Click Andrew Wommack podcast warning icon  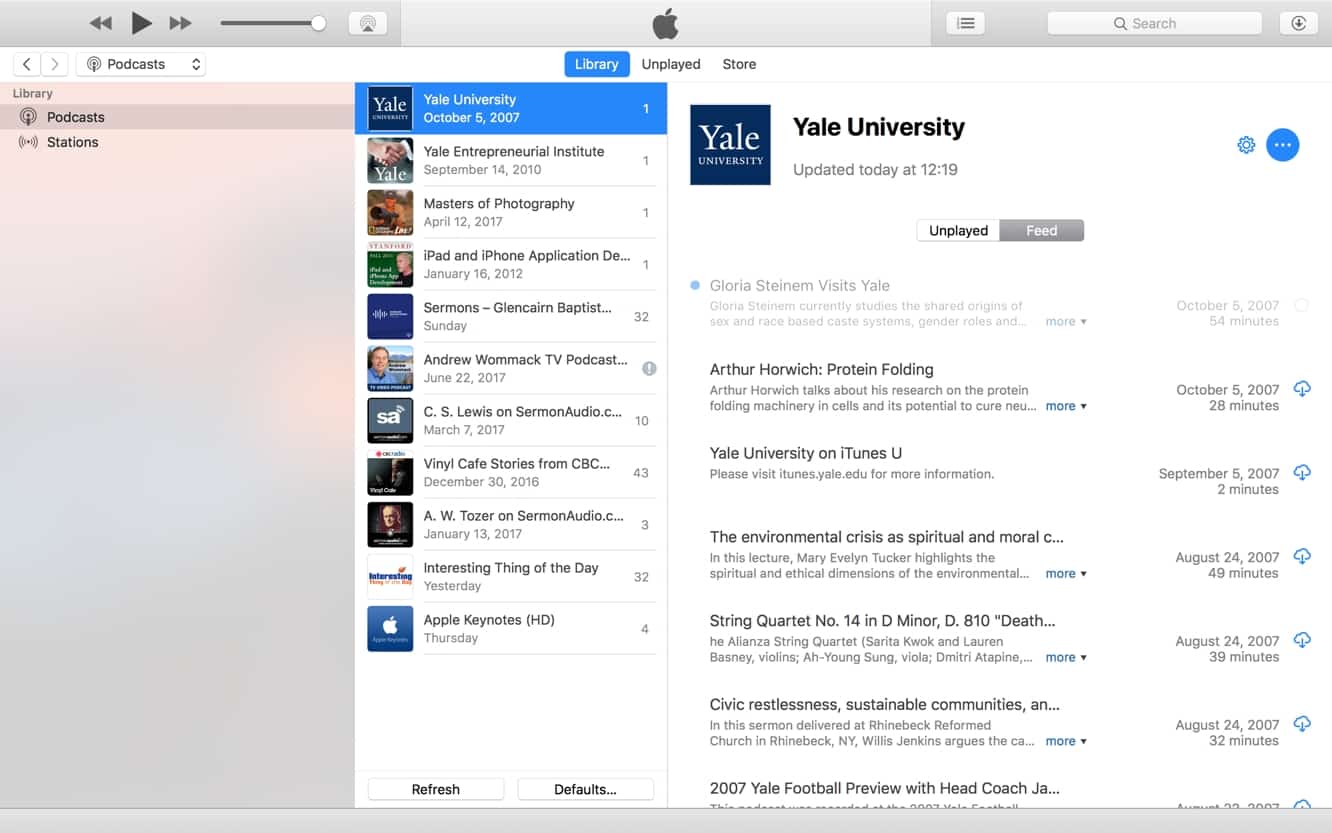pyautogui.click(x=649, y=368)
